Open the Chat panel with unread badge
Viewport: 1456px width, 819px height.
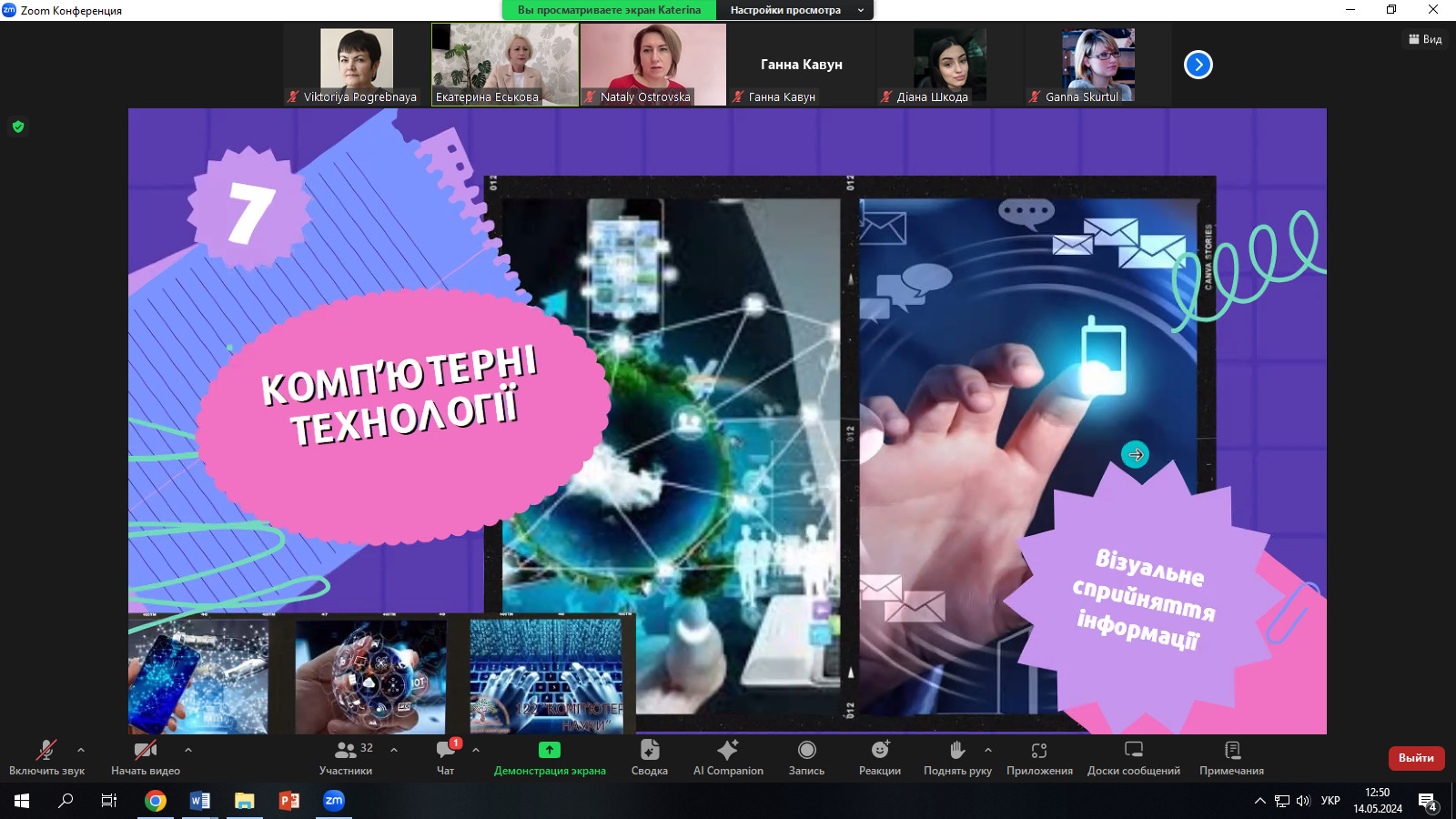(445, 756)
